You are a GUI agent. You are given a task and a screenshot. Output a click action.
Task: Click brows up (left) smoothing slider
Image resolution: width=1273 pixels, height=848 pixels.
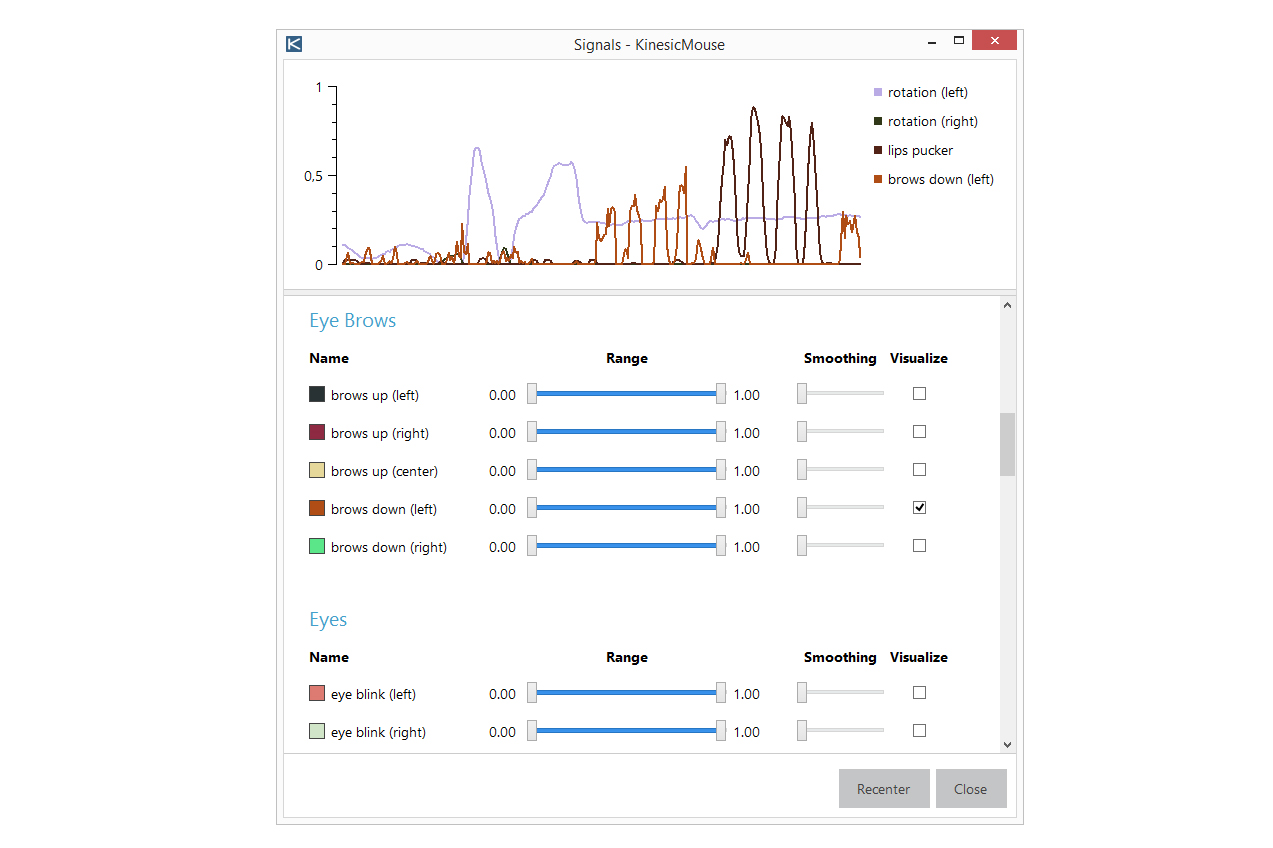[840, 394]
